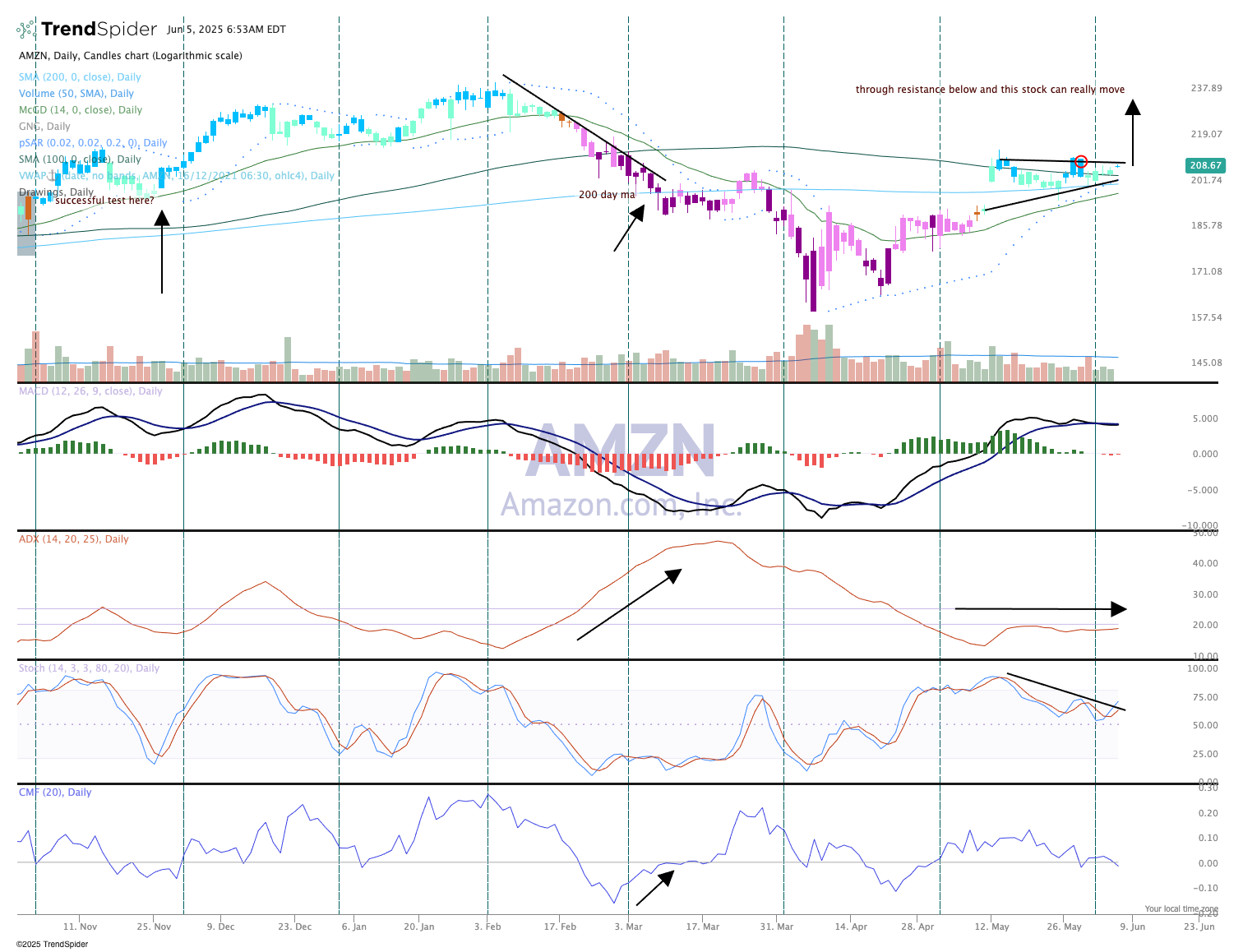This screenshot has width=1243, height=952.
Task: Select 'through resistance below' text annotation
Action: click(x=990, y=90)
